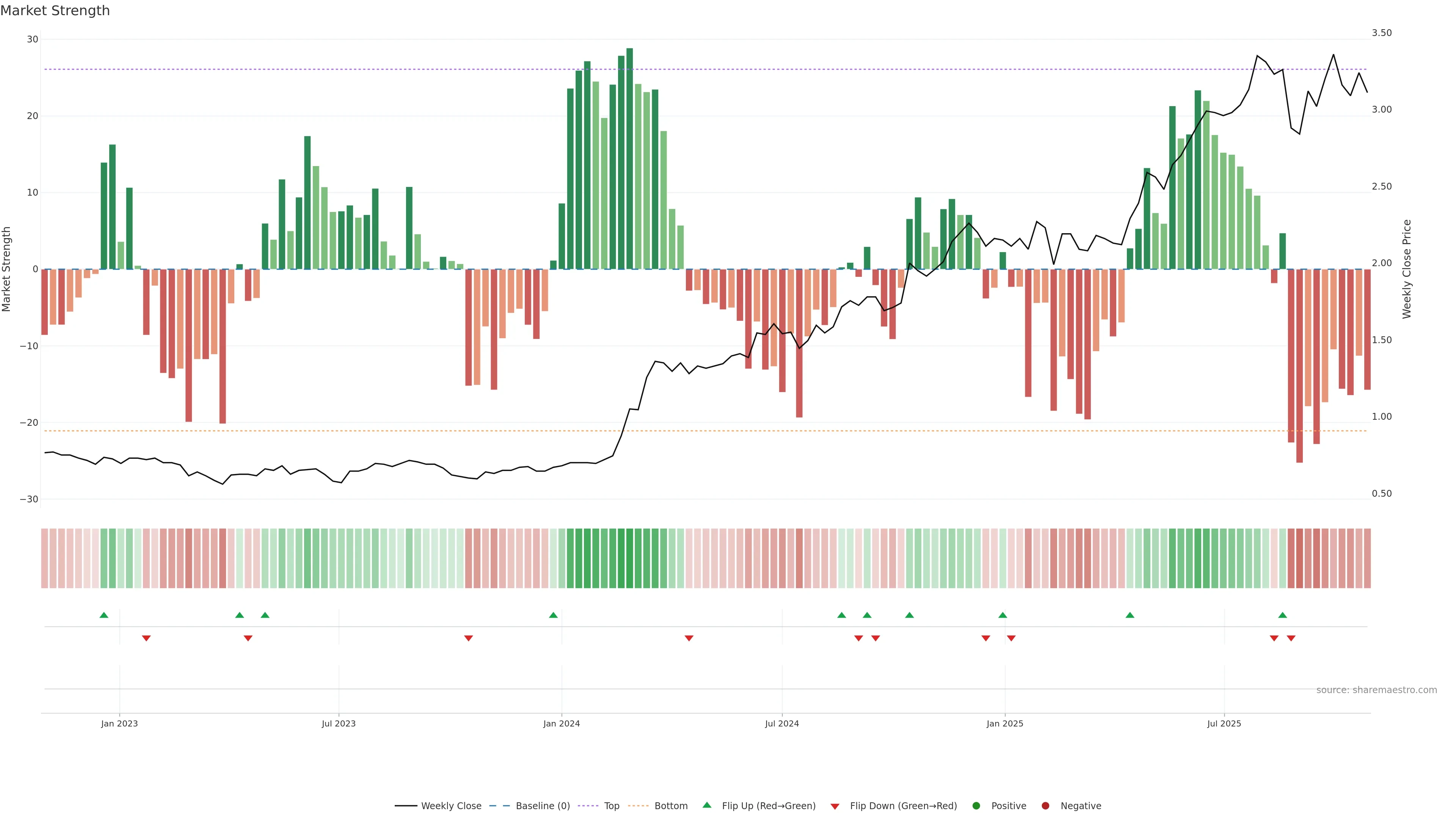Viewport: 1456px width, 819px height.
Task: Click the Jul 2025 x-axis label
Action: tap(1224, 723)
